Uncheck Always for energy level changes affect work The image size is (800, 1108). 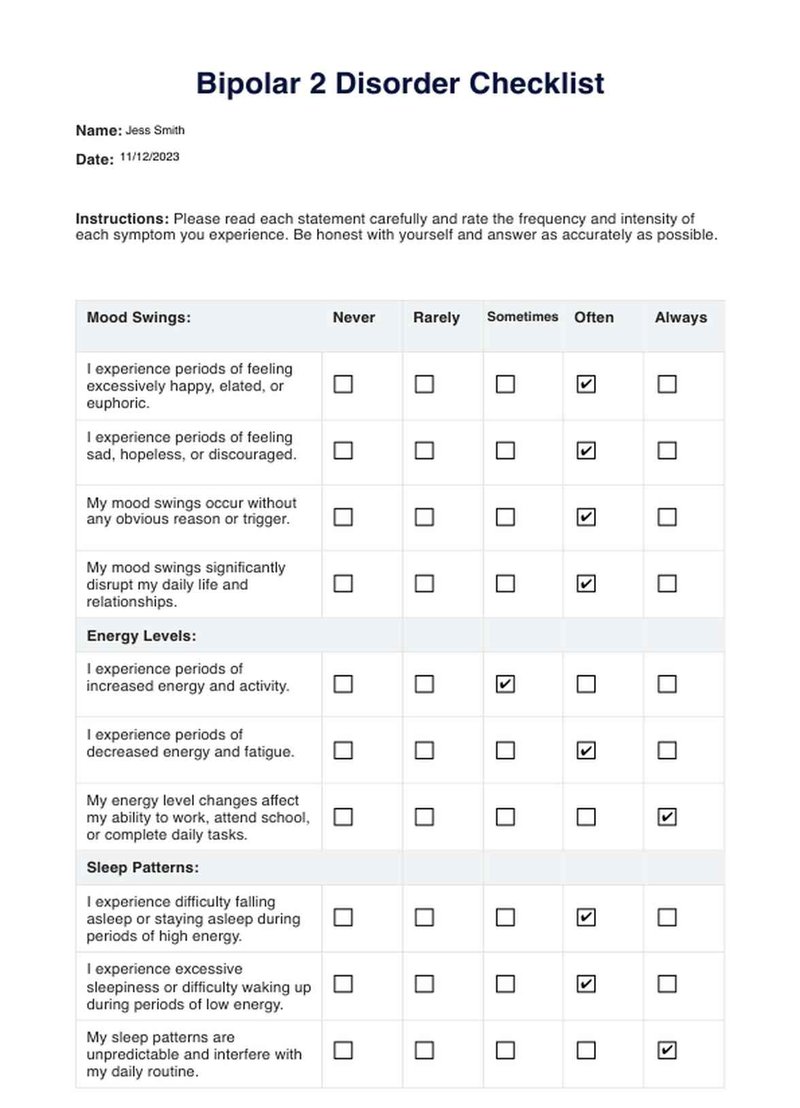pos(667,816)
